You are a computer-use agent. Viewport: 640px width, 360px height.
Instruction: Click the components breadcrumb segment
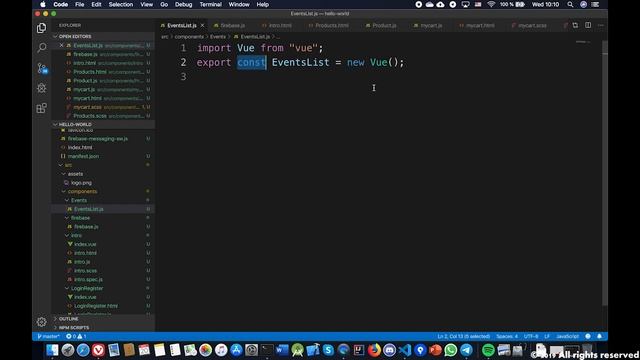(189, 37)
